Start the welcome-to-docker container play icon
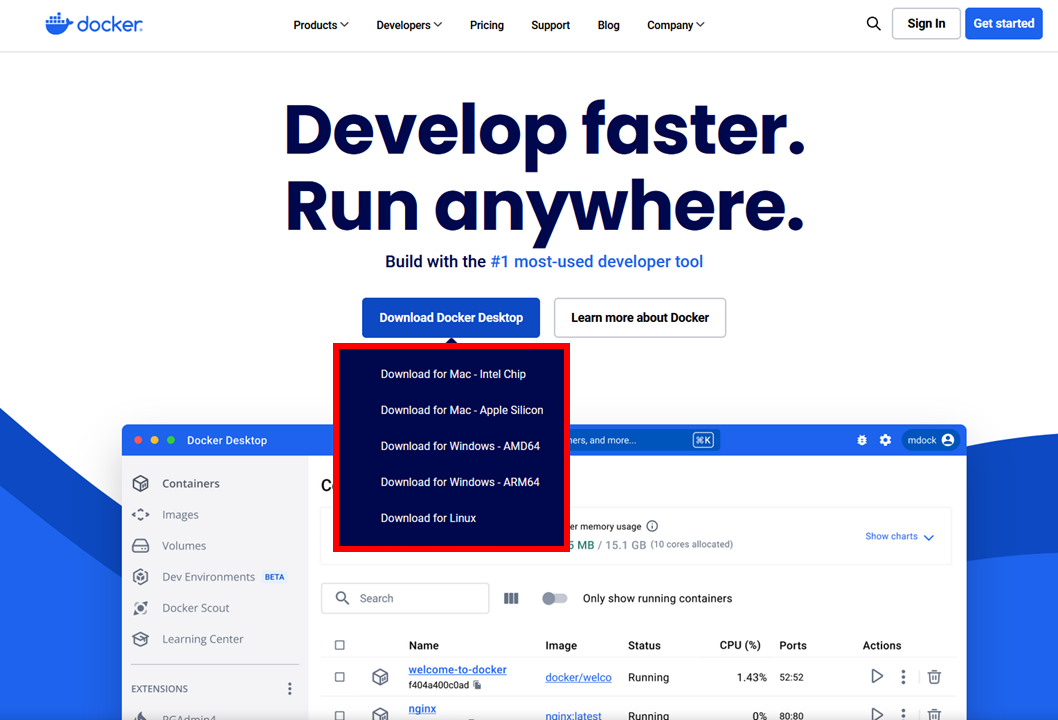1058x720 pixels. 876,676
